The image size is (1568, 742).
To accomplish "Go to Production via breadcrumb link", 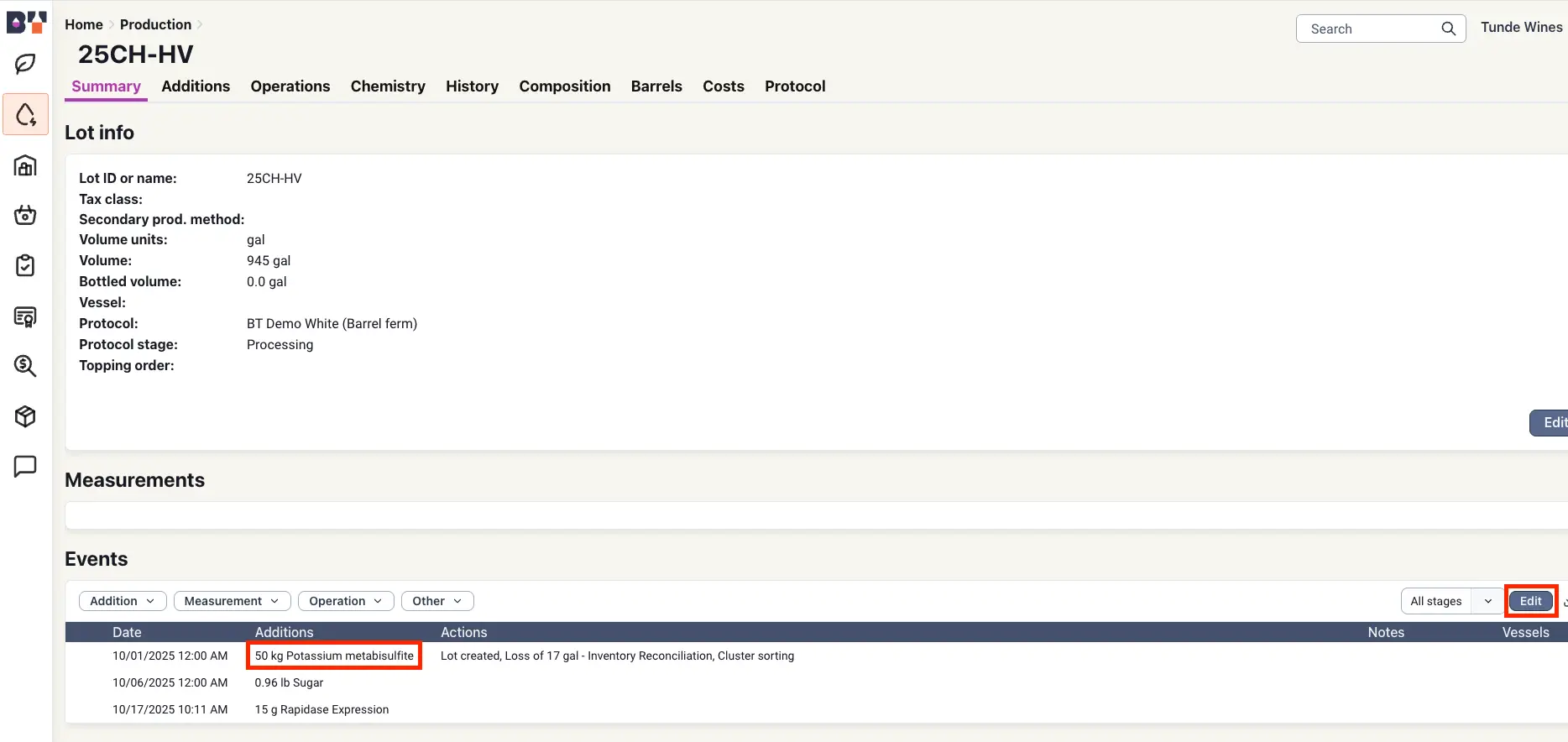I will coord(155,24).
